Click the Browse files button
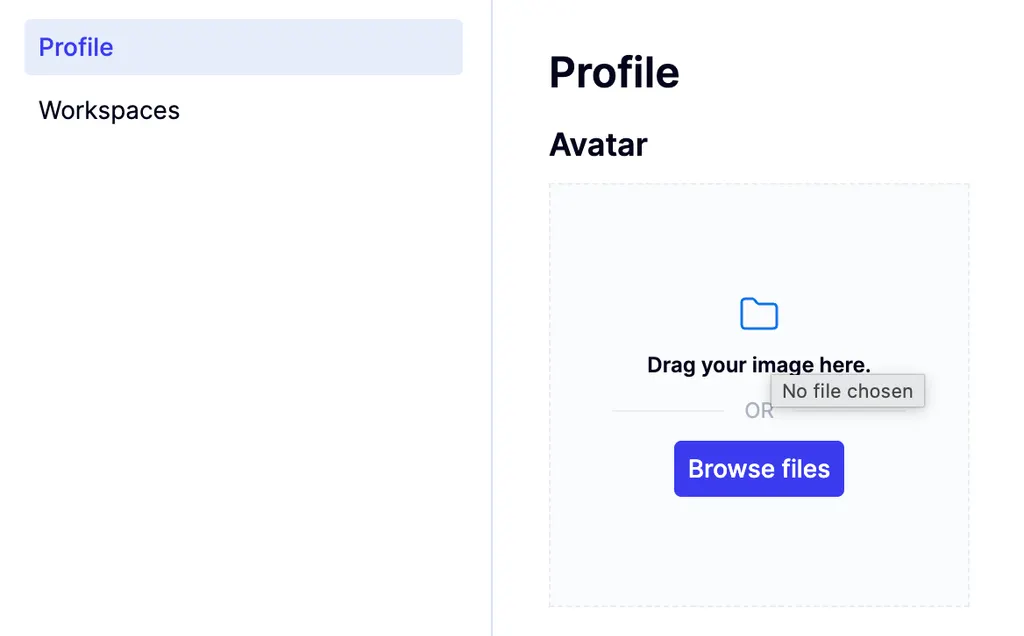 pyautogui.click(x=758, y=468)
